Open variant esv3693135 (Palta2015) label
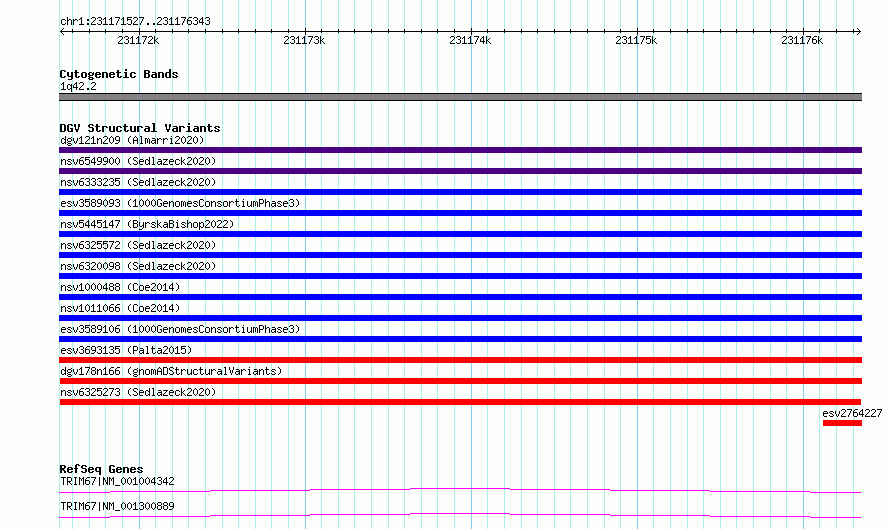Viewport: 890px width, 529px height. [126, 350]
